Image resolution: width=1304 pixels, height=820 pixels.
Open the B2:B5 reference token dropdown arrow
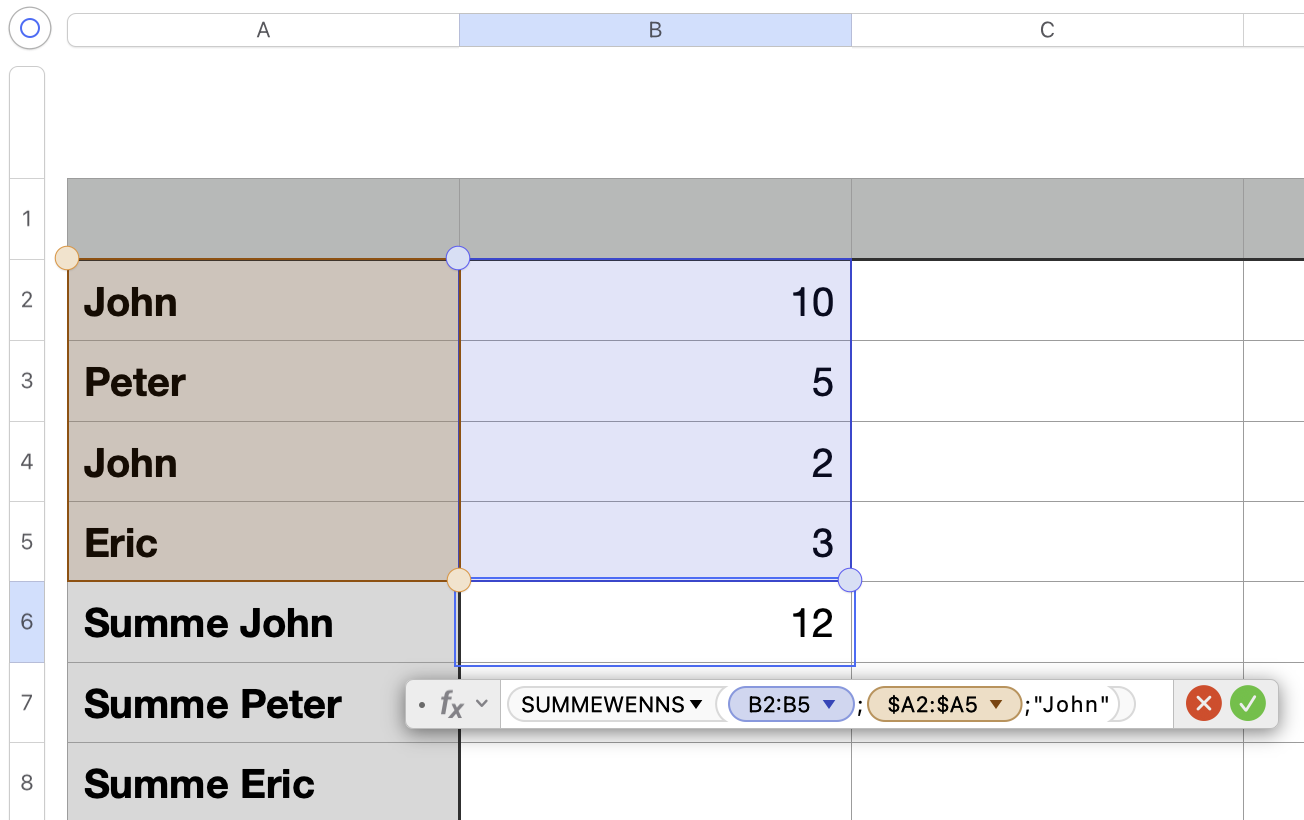click(x=828, y=705)
